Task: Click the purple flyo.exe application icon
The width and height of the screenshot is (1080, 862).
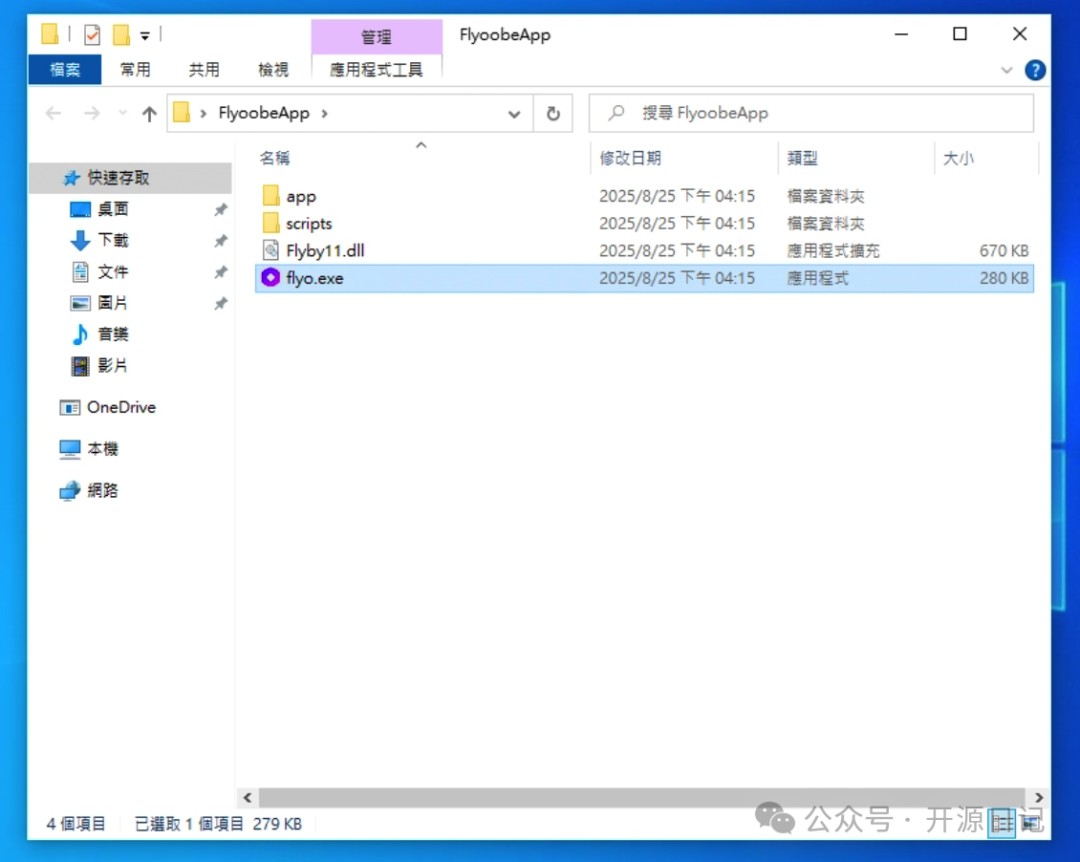Action: point(271,278)
